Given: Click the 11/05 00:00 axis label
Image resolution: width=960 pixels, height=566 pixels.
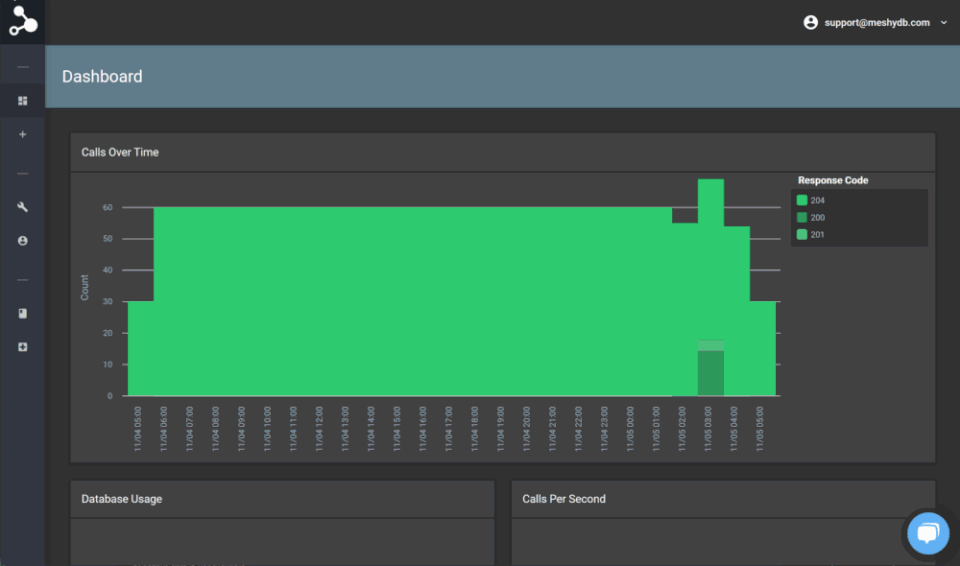Looking at the screenshot, I should click(630, 429).
